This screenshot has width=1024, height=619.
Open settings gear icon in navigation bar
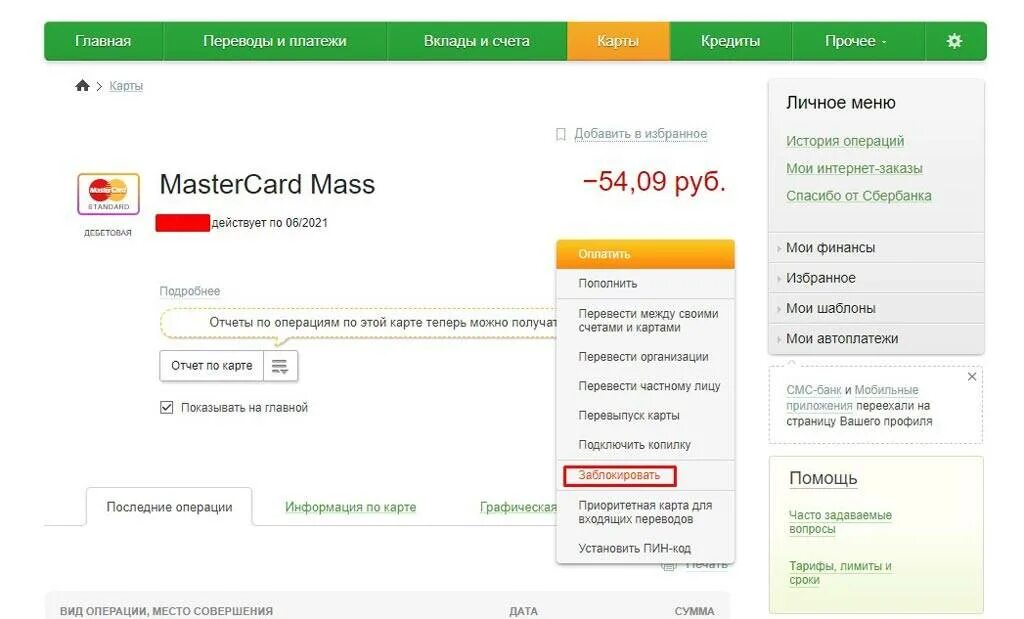(954, 41)
